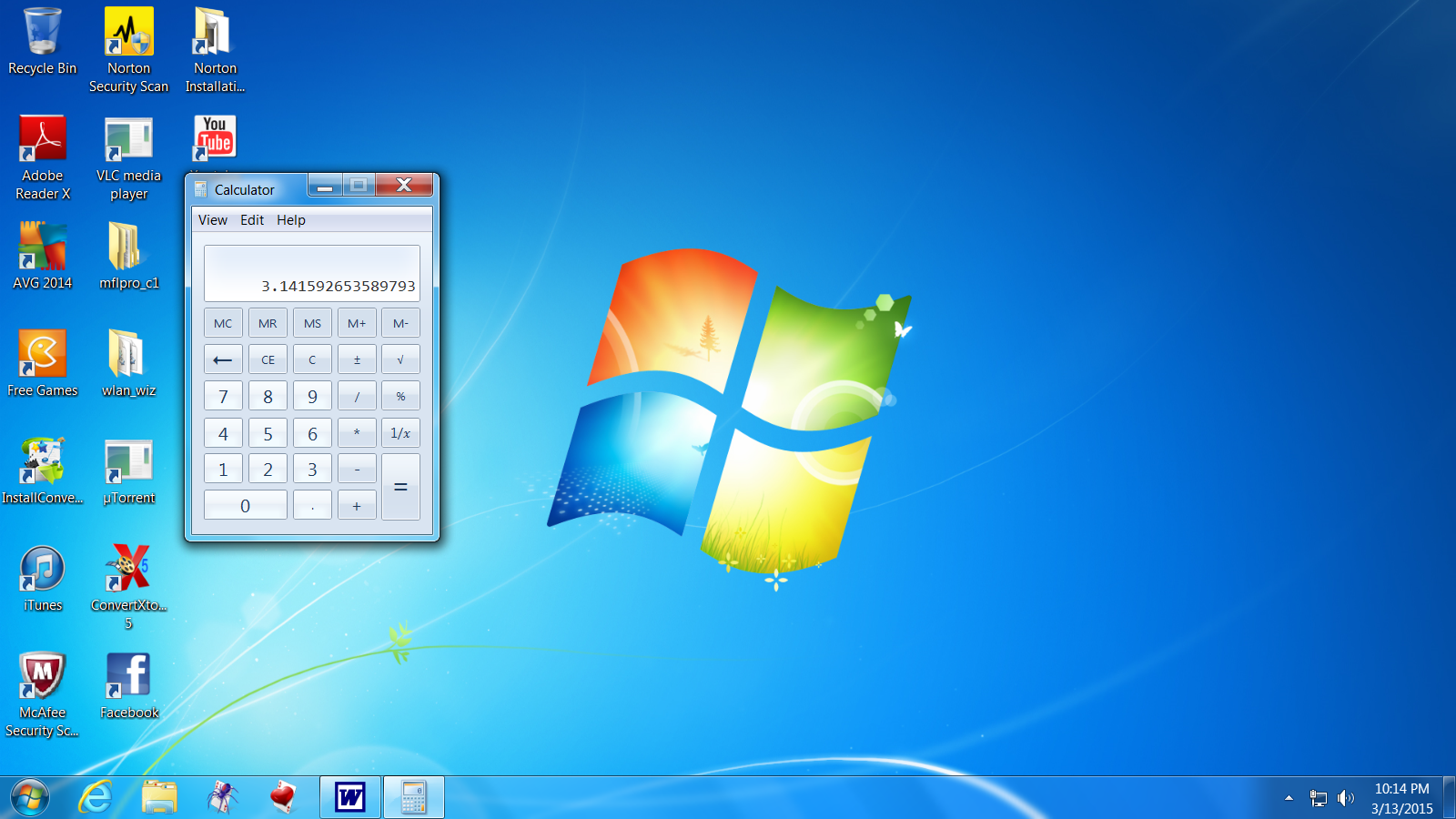The image size is (1456, 819).
Task: Click the 1/x reciprocal key
Action: coord(400,433)
